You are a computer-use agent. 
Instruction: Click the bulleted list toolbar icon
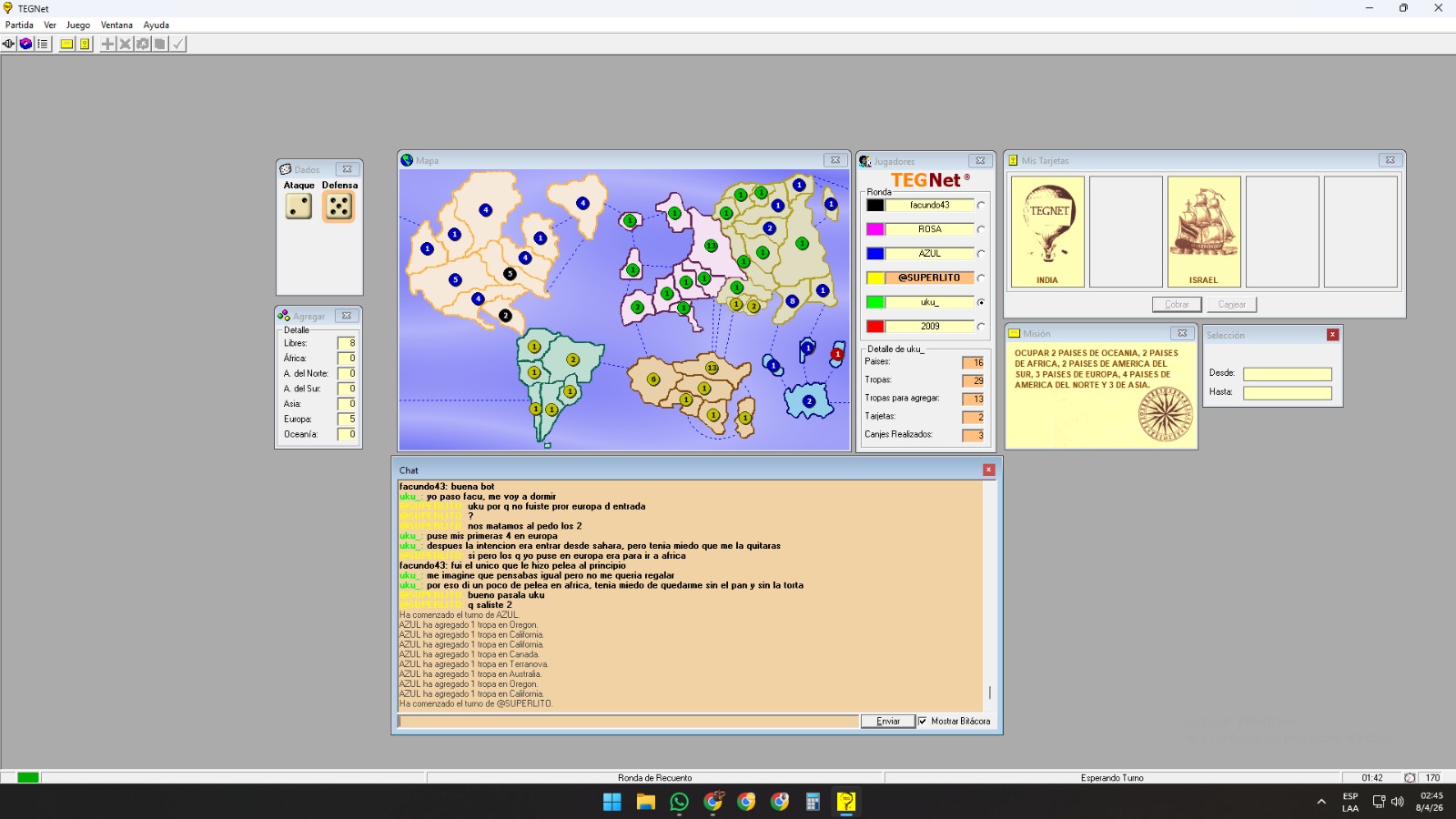pyautogui.click(x=42, y=44)
